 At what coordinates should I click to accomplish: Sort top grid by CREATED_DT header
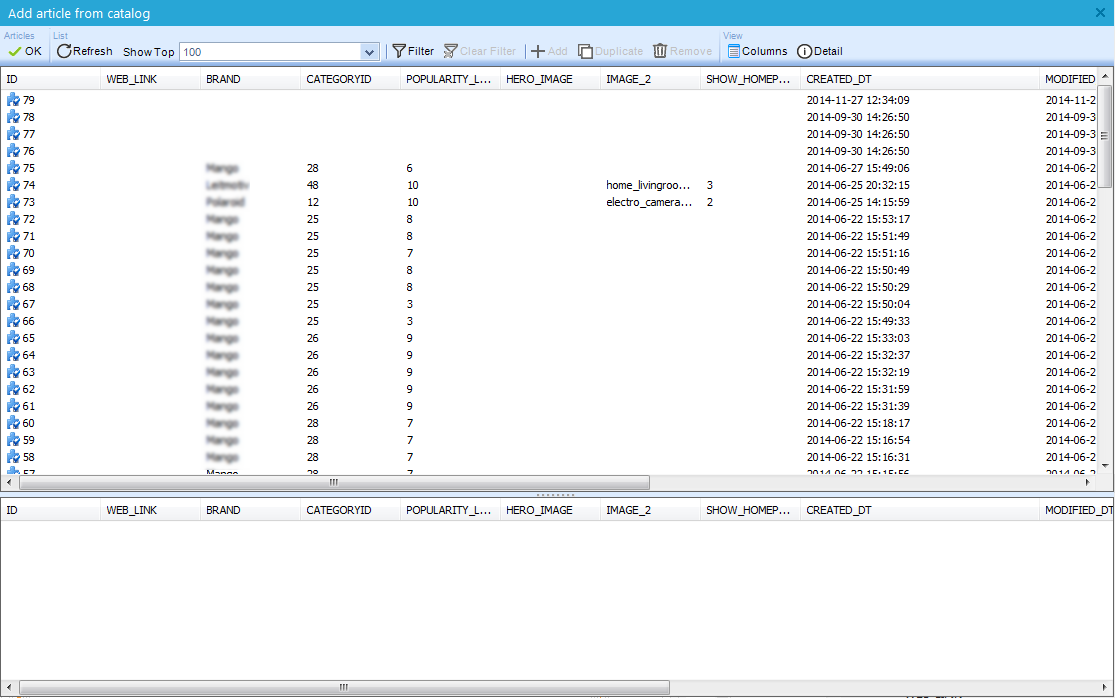pyautogui.click(x=838, y=79)
